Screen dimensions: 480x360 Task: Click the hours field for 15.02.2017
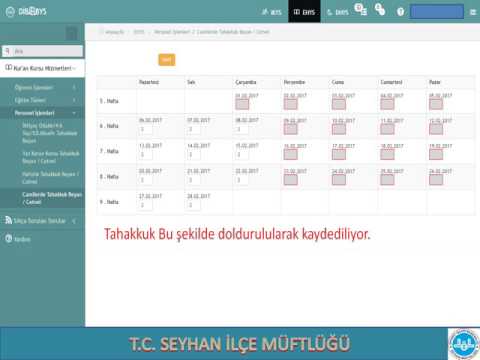[x=242, y=155]
